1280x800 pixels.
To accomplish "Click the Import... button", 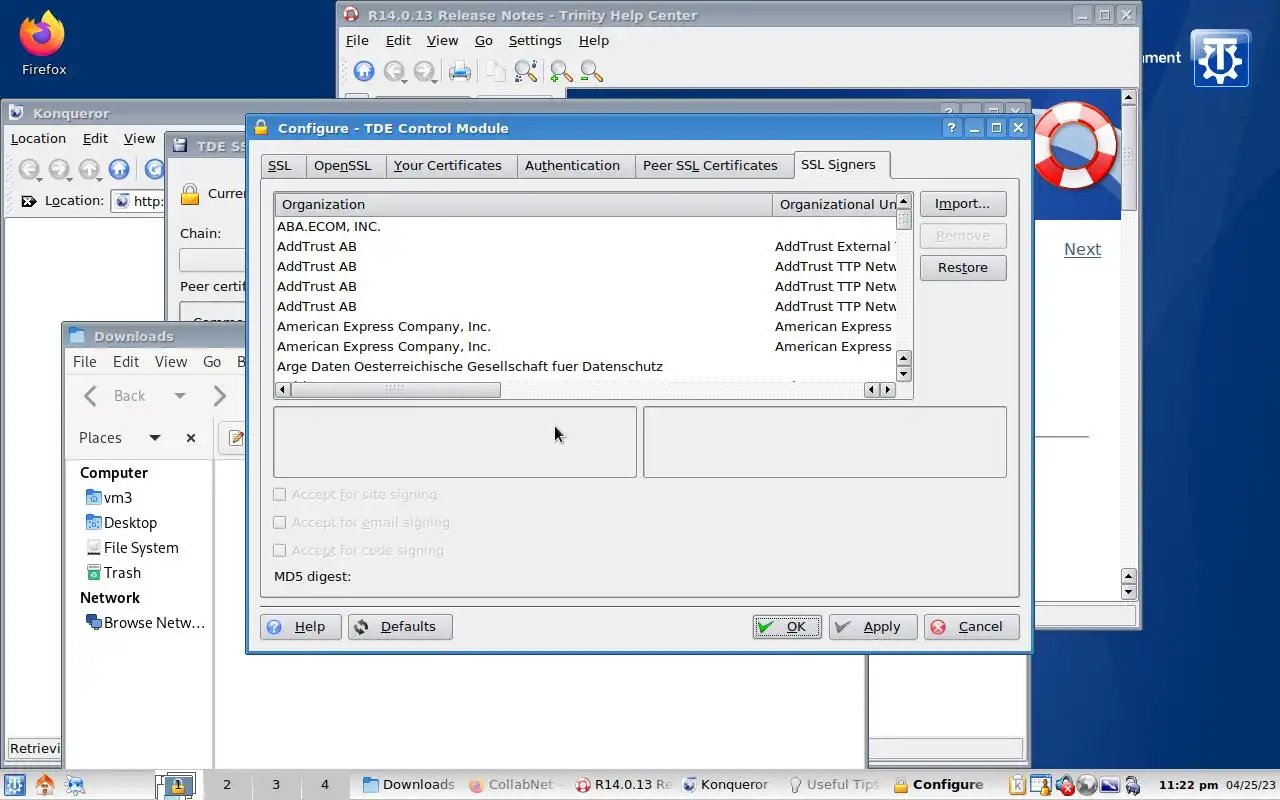I will [963, 204].
